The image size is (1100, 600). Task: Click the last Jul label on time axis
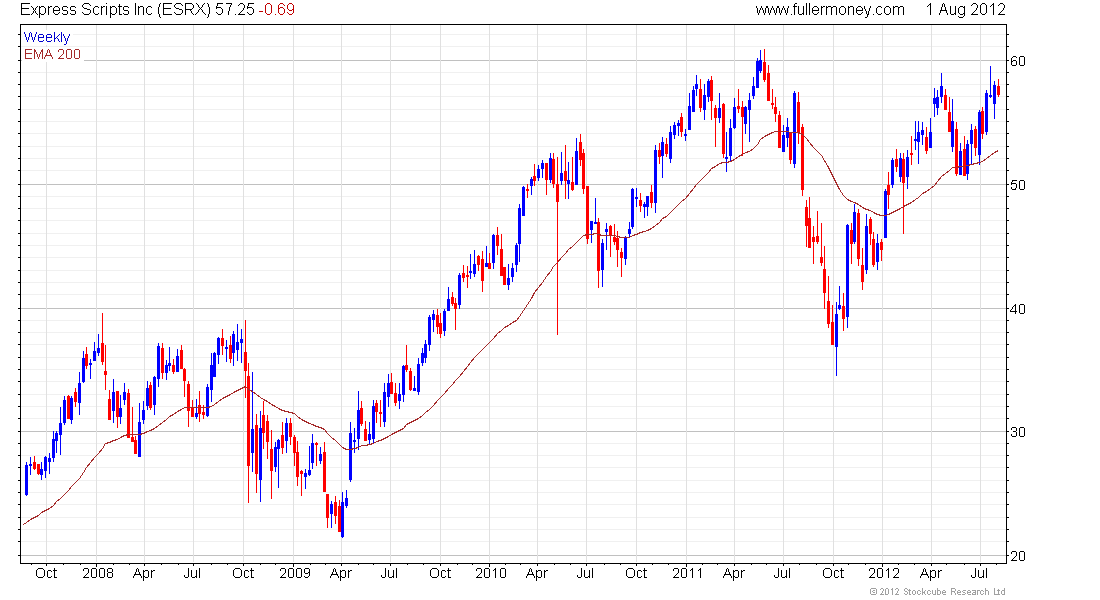(979, 573)
